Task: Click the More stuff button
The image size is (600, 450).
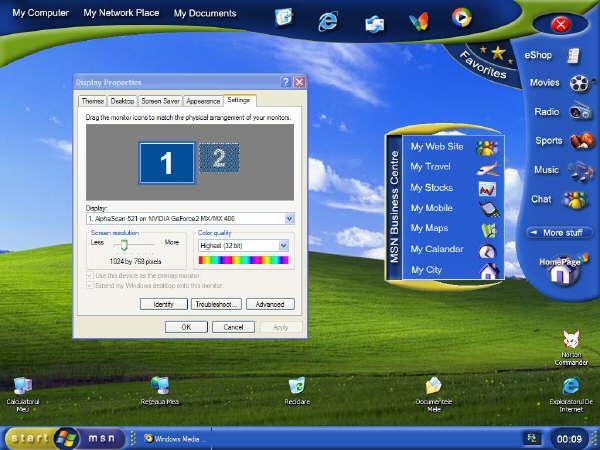Action: pos(559,233)
